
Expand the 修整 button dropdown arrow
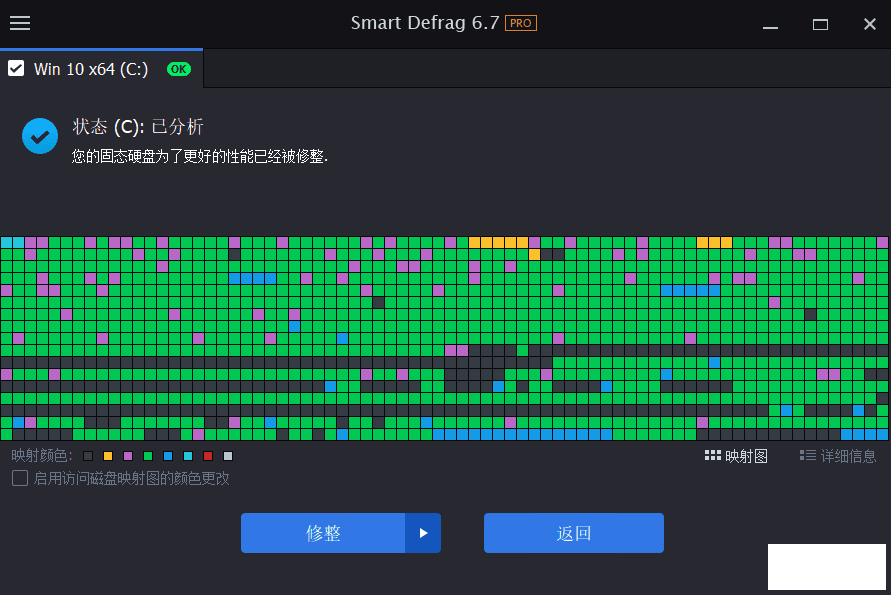pos(423,533)
